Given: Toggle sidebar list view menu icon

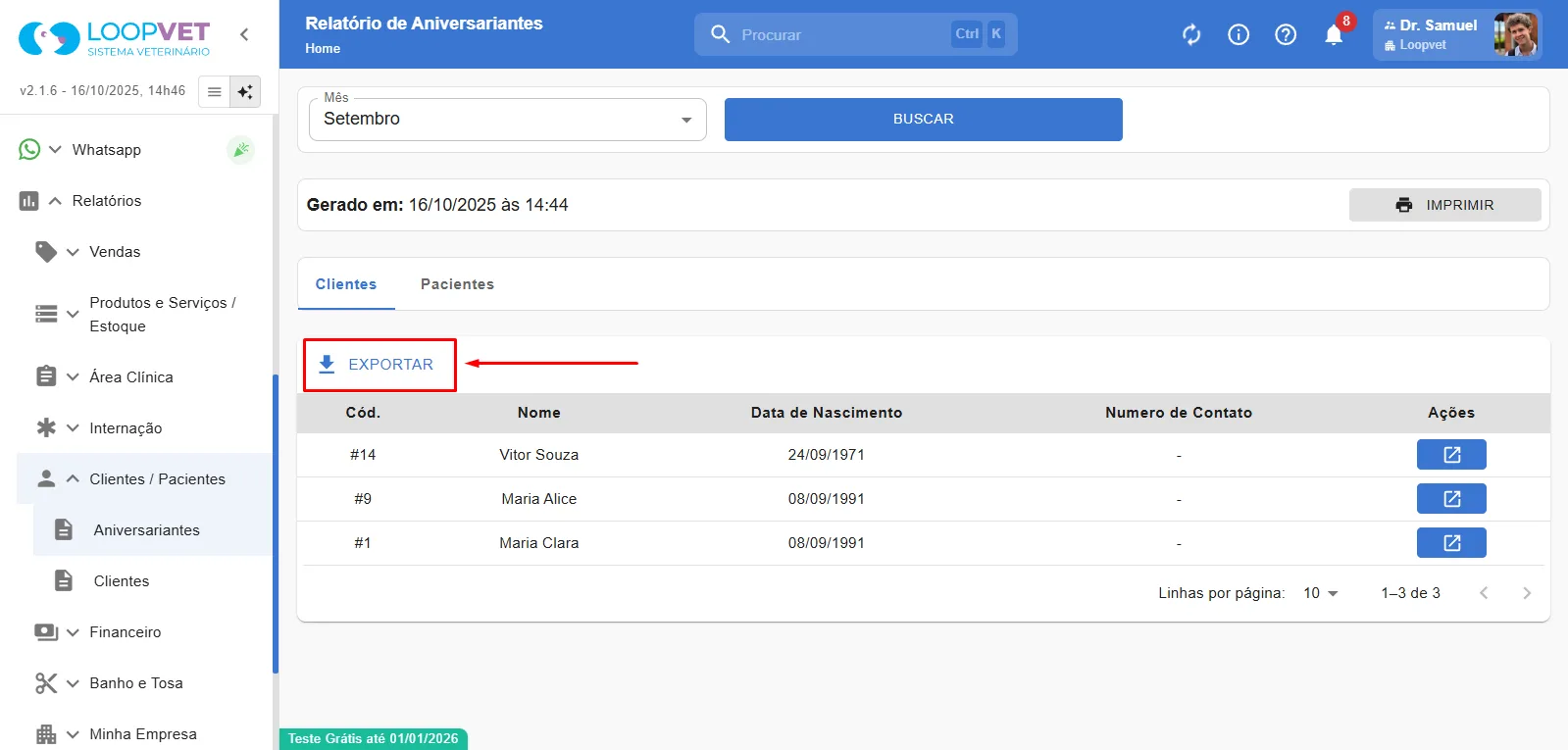Looking at the screenshot, I should pyautogui.click(x=214, y=91).
